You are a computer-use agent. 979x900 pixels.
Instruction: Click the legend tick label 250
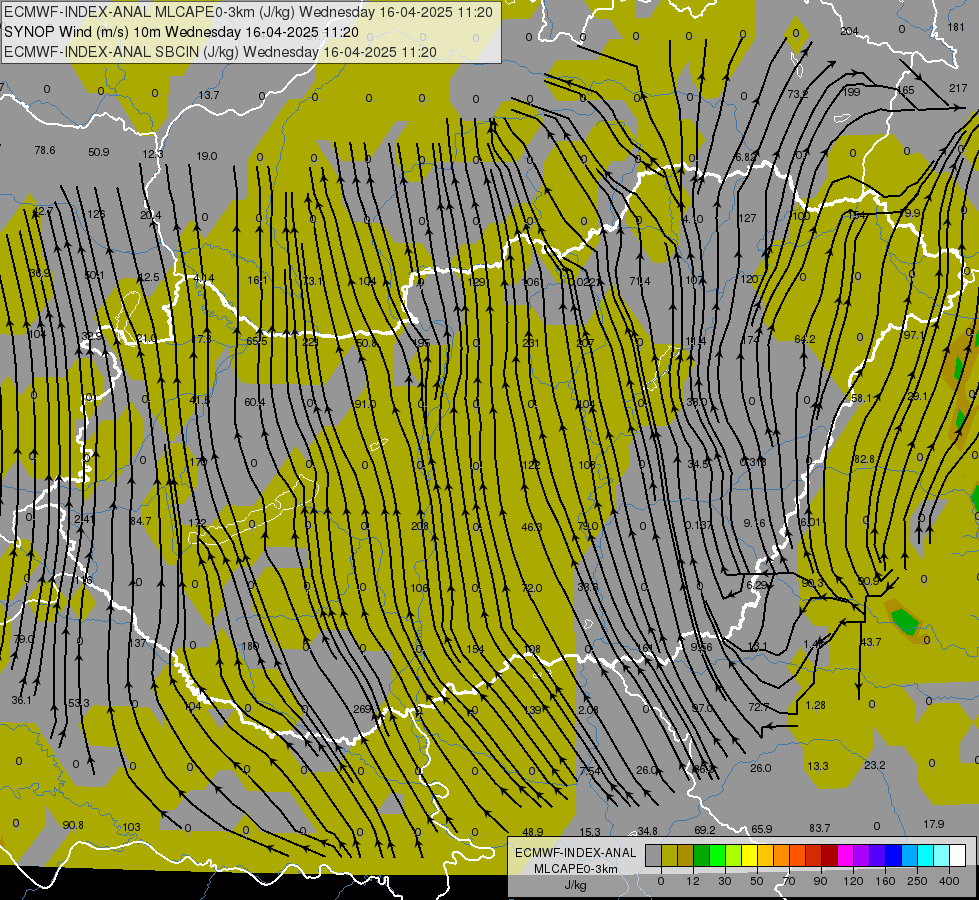click(917, 881)
